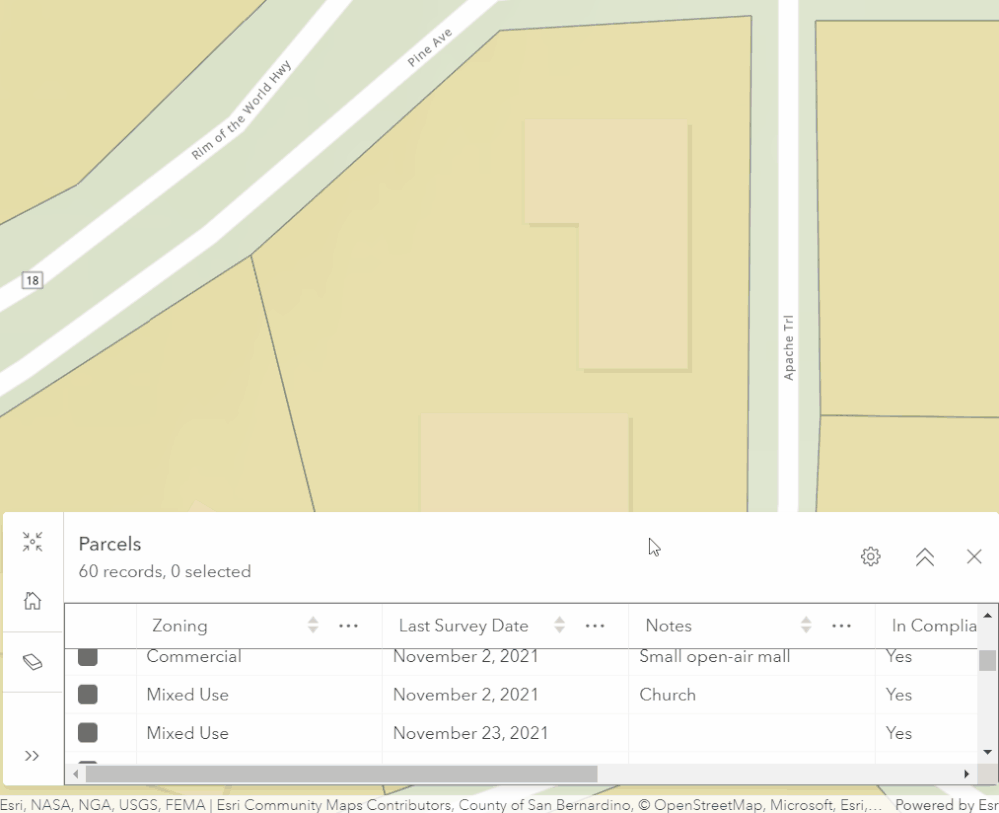Close the Parcels attribute table
Viewport: 999px width, 813px height.
[x=974, y=557]
